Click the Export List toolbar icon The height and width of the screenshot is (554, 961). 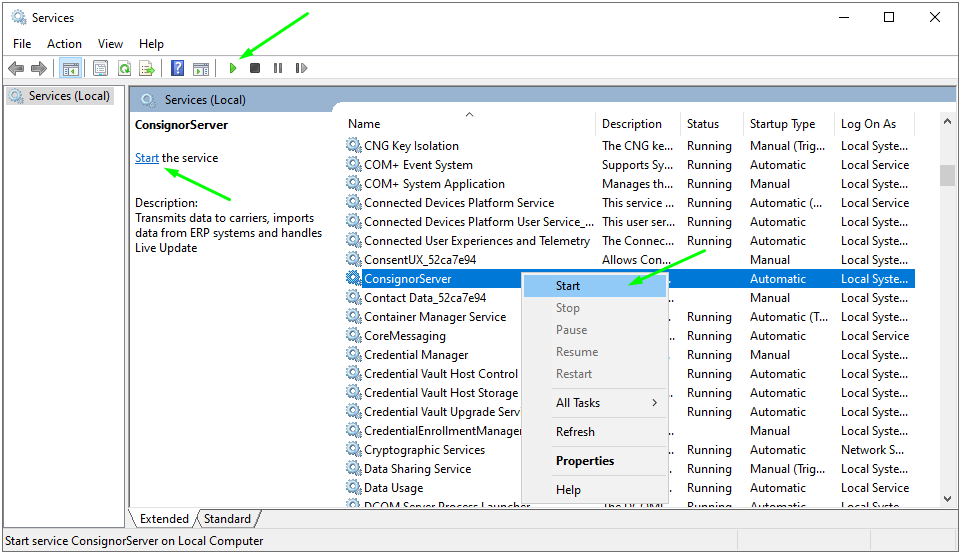[147, 68]
